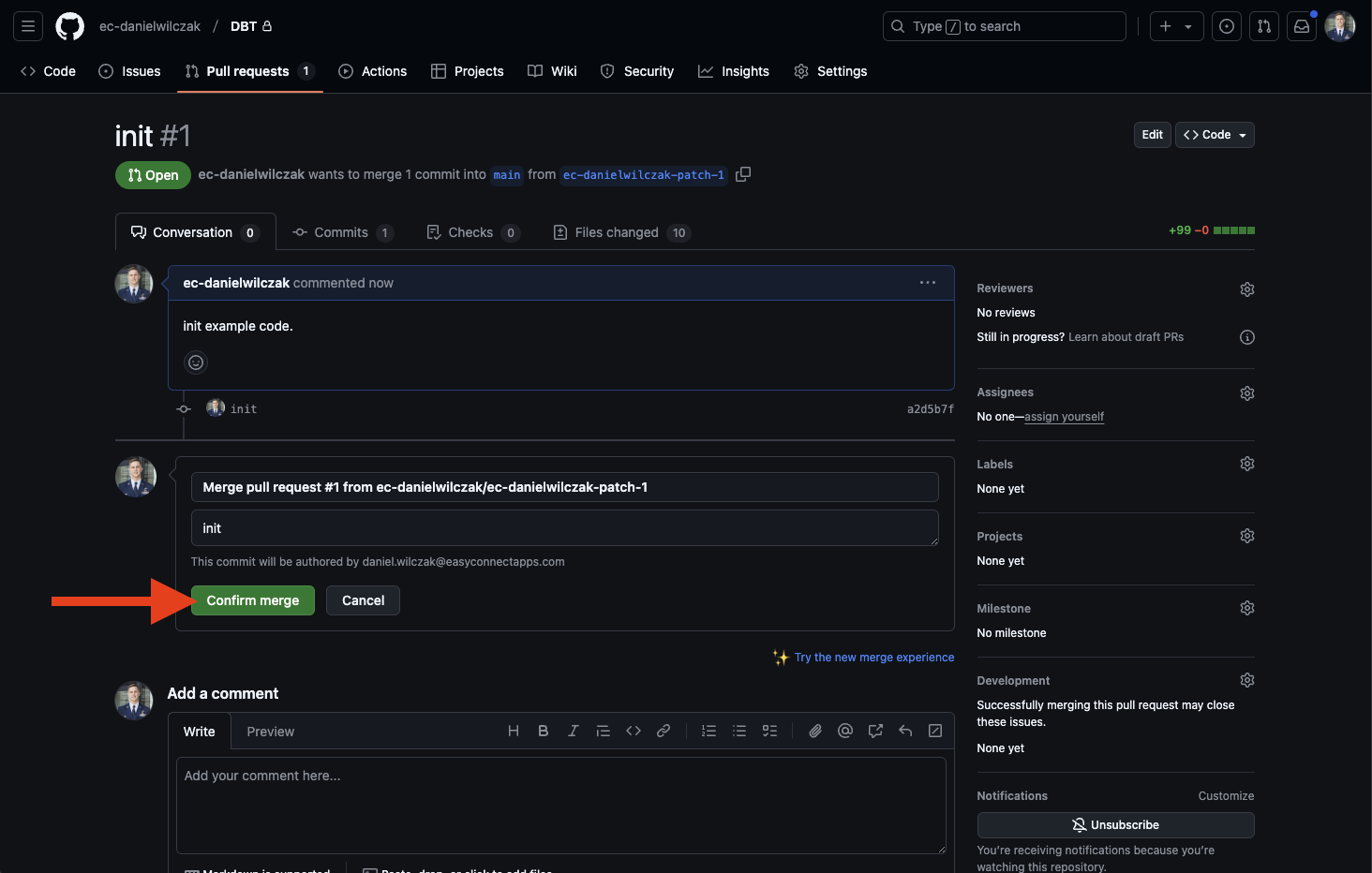This screenshot has width=1372, height=873.
Task: Attach files using the paperclip icon
Action: point(815,731)
